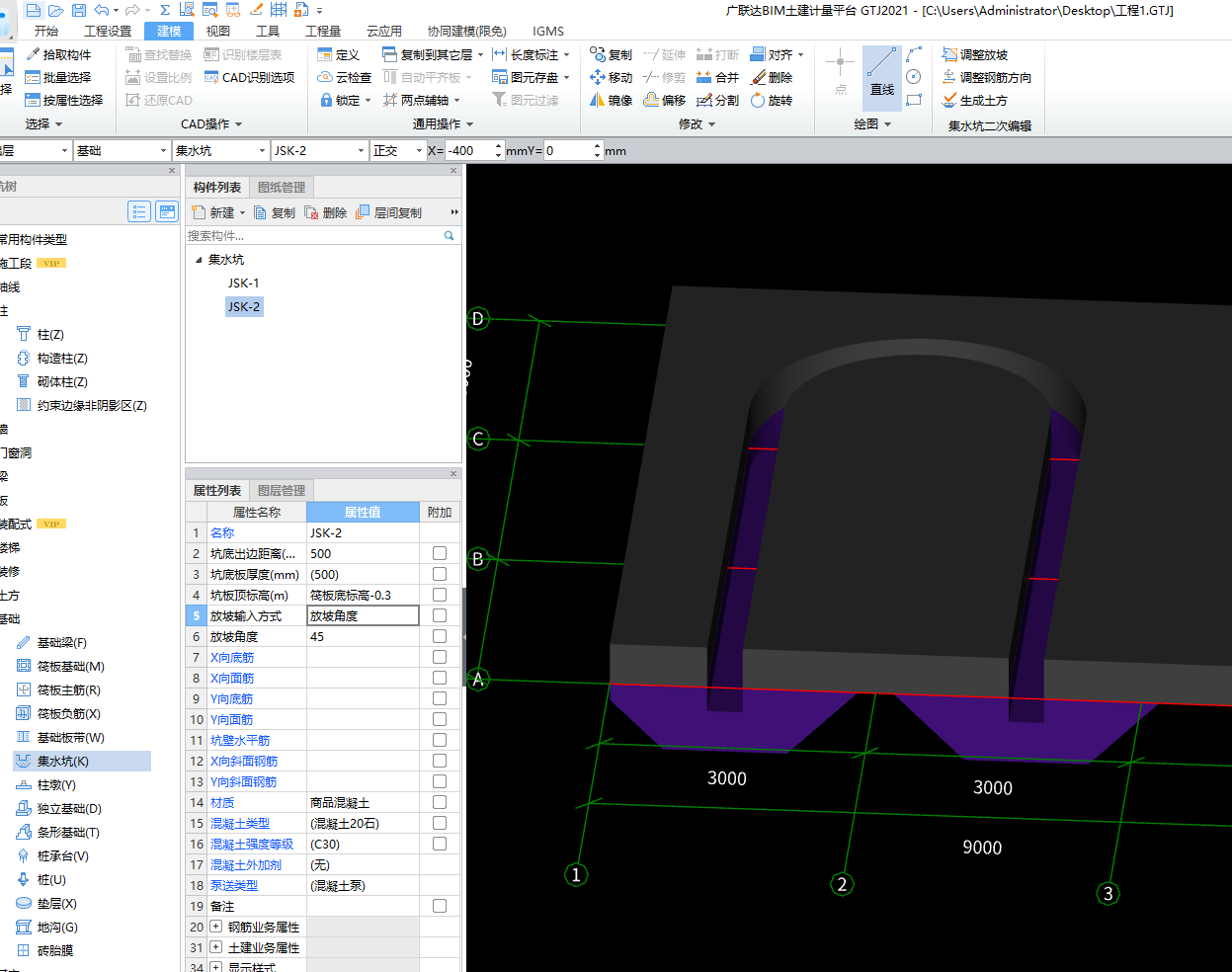1232x972 pixels.
Task: Click the 合并 merge tool
Action: [717, 77]
